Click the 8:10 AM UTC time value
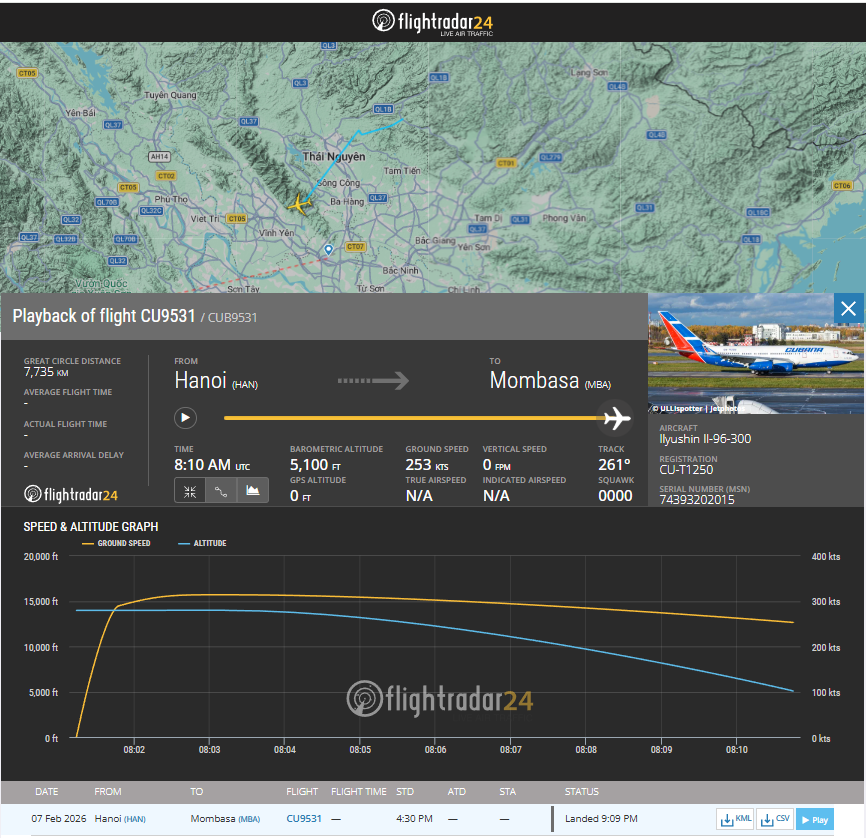The width and height of the screenshot is (866, 838). click(x=212, y=465)
